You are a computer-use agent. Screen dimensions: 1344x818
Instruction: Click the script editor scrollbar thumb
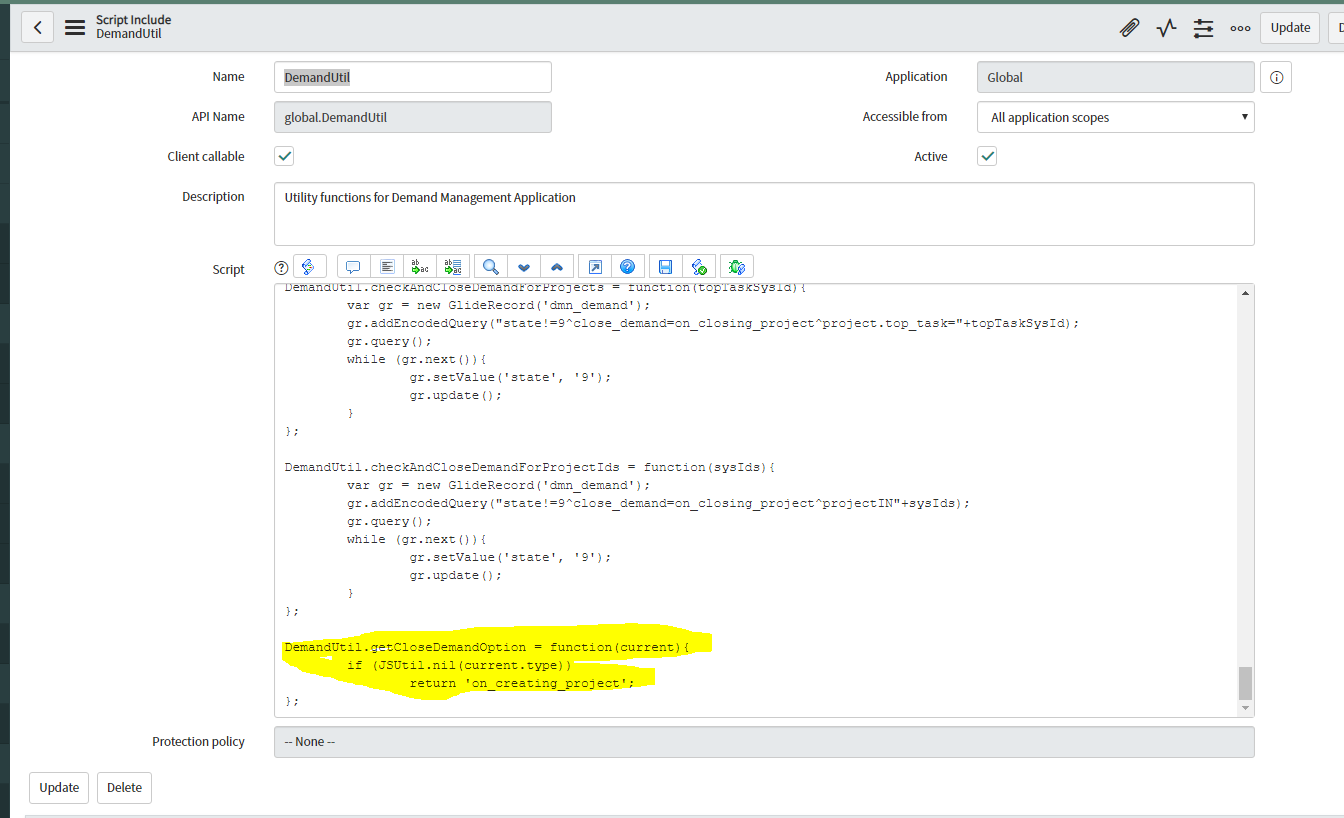pyautogui.click(x=1245, y=683)
